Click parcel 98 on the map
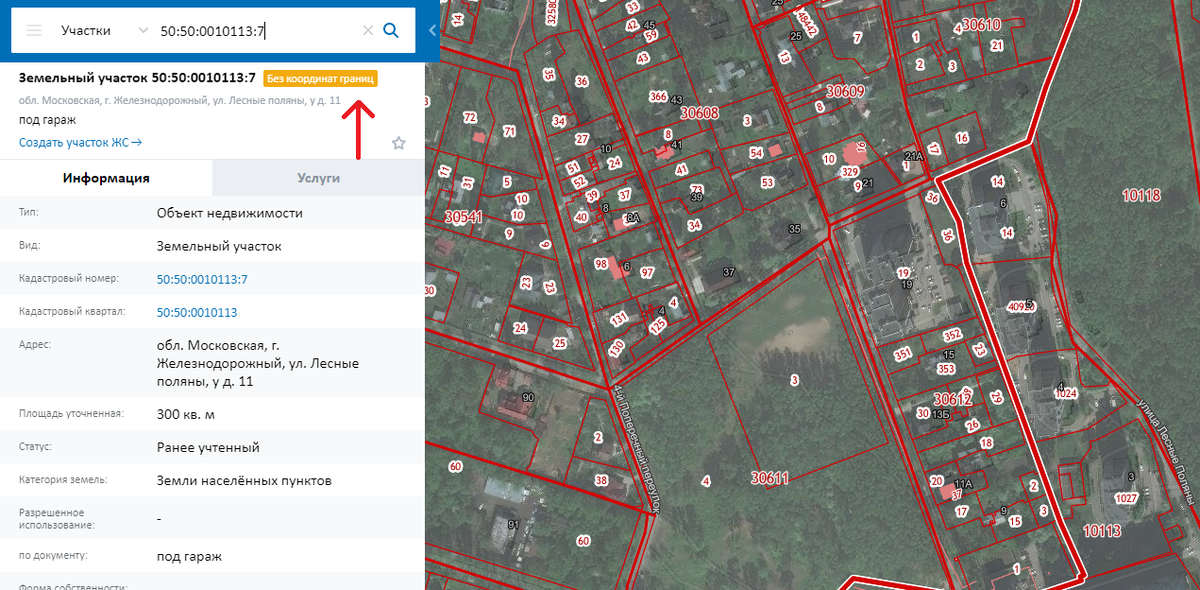Viewport: 1200px width, 590px height. (x=601, y=264)
